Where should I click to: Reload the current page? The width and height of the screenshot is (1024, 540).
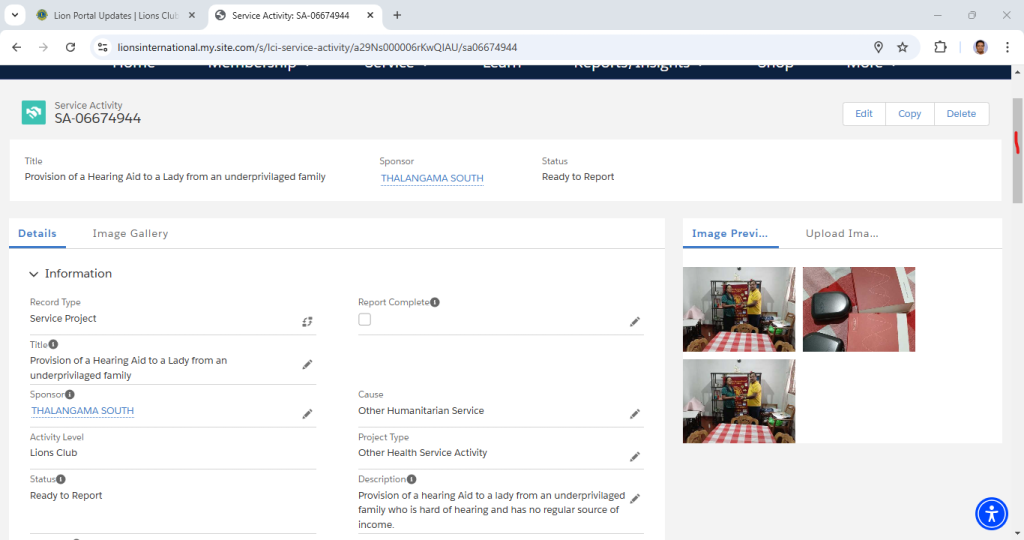click(x=71, y=47)
